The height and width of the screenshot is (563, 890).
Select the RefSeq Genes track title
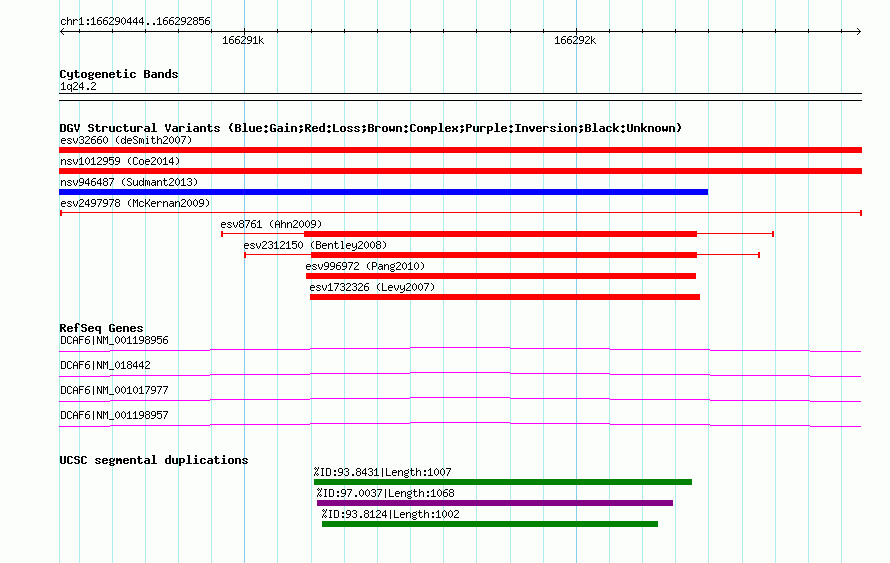click(x=101, y=328)
